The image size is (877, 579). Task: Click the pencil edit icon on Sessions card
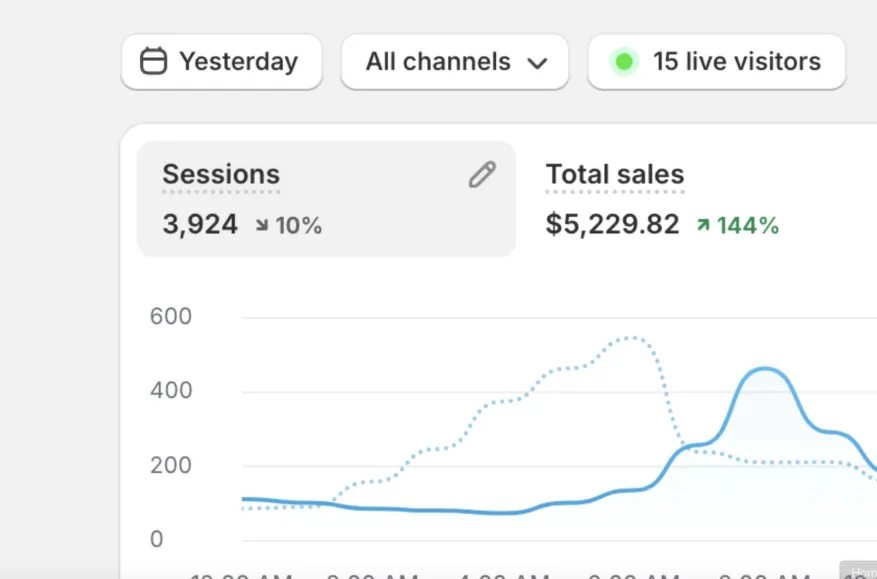click(x=482, y=175)
